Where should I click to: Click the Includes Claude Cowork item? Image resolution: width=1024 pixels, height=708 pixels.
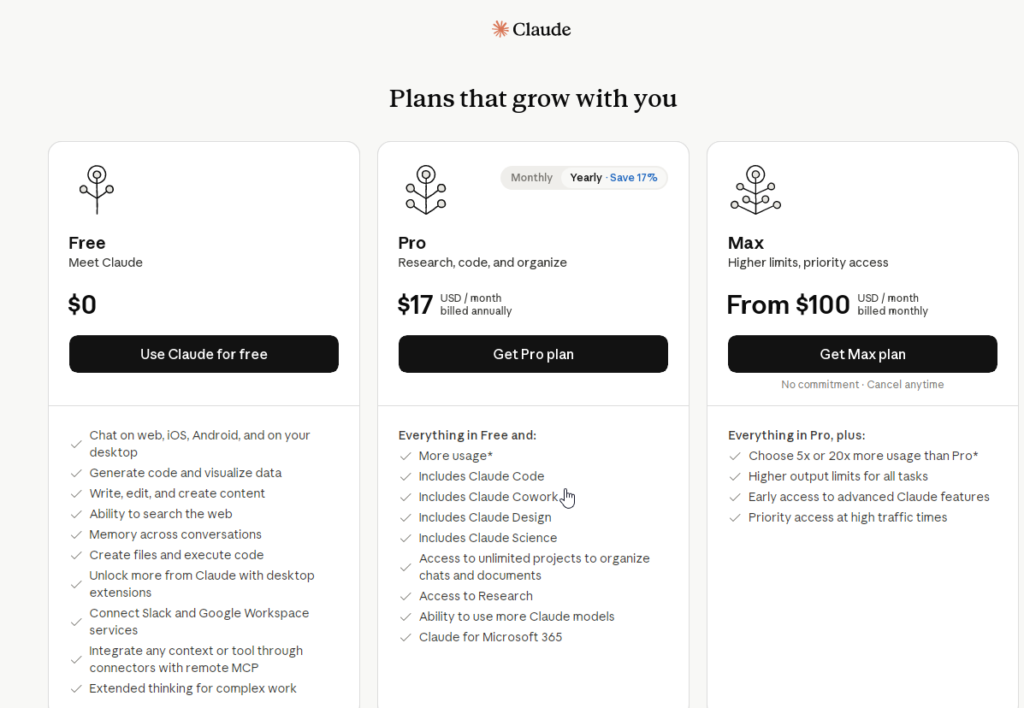[488, 497]
